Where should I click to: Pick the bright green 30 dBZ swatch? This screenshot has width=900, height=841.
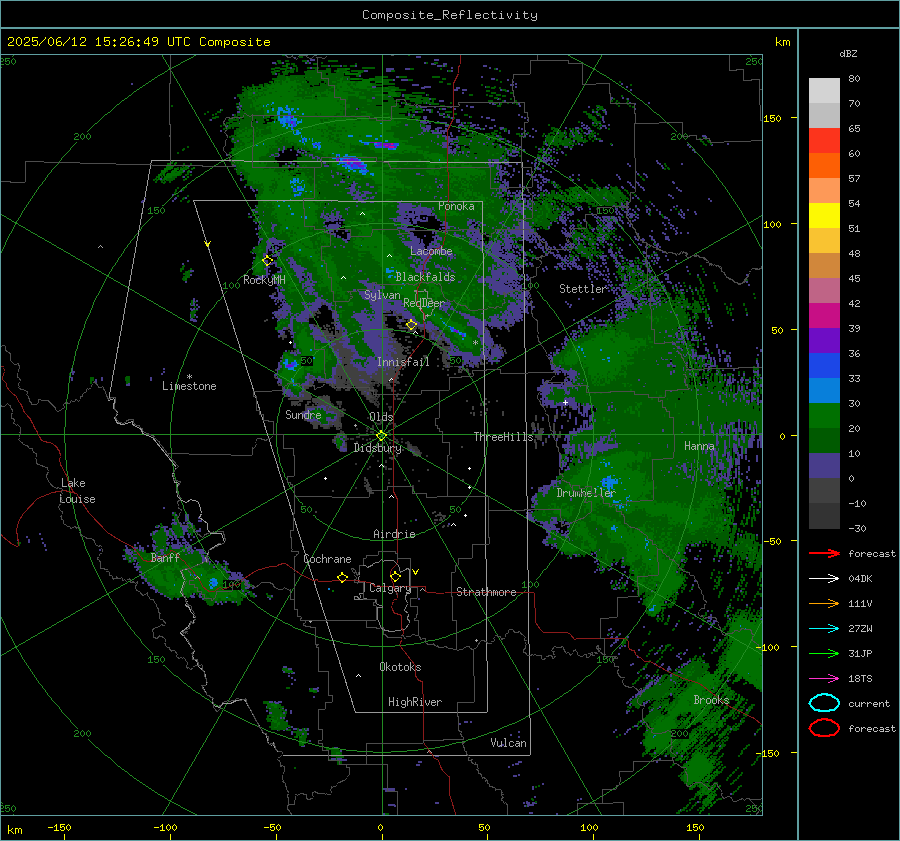pos(824,416)
